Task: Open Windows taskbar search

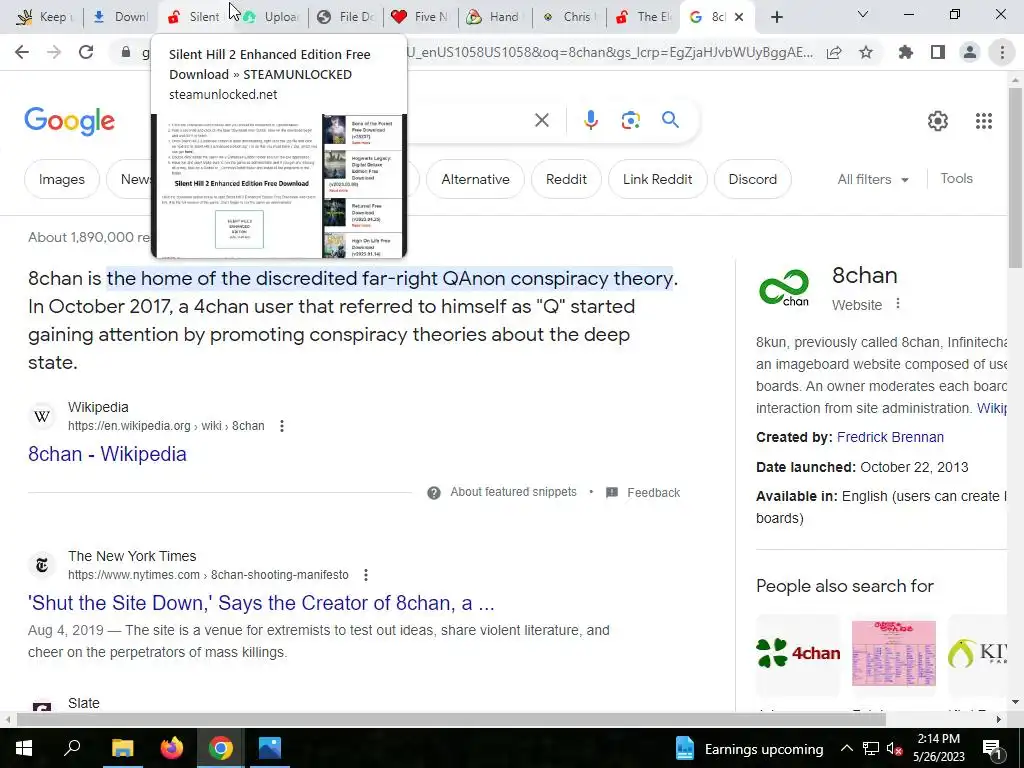Action: [72, 748]
